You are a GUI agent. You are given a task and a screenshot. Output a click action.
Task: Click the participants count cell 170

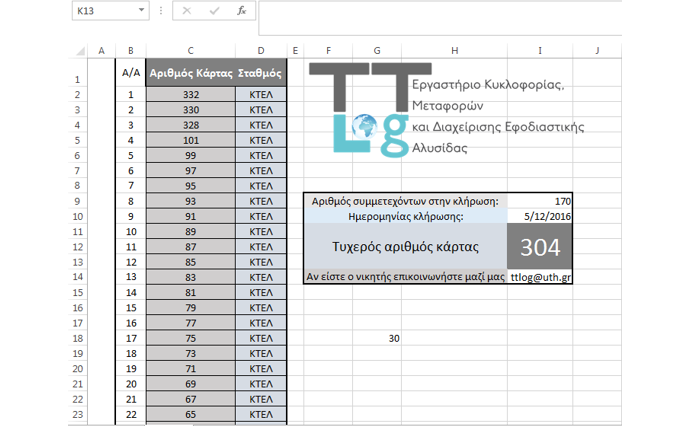point(540,201)
